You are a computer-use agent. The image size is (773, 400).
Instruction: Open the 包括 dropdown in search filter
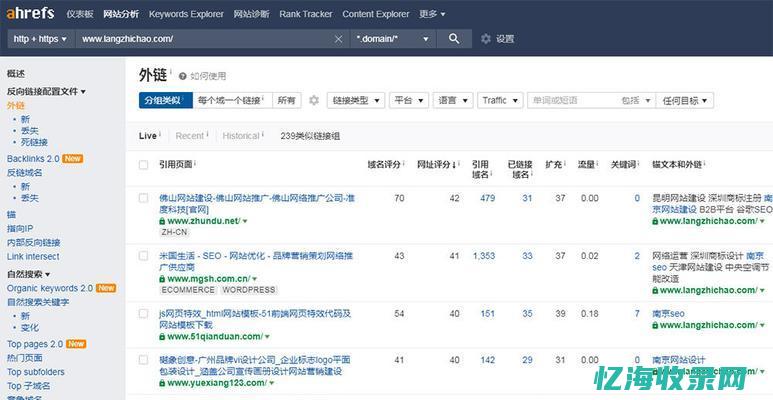pos(635,100)
